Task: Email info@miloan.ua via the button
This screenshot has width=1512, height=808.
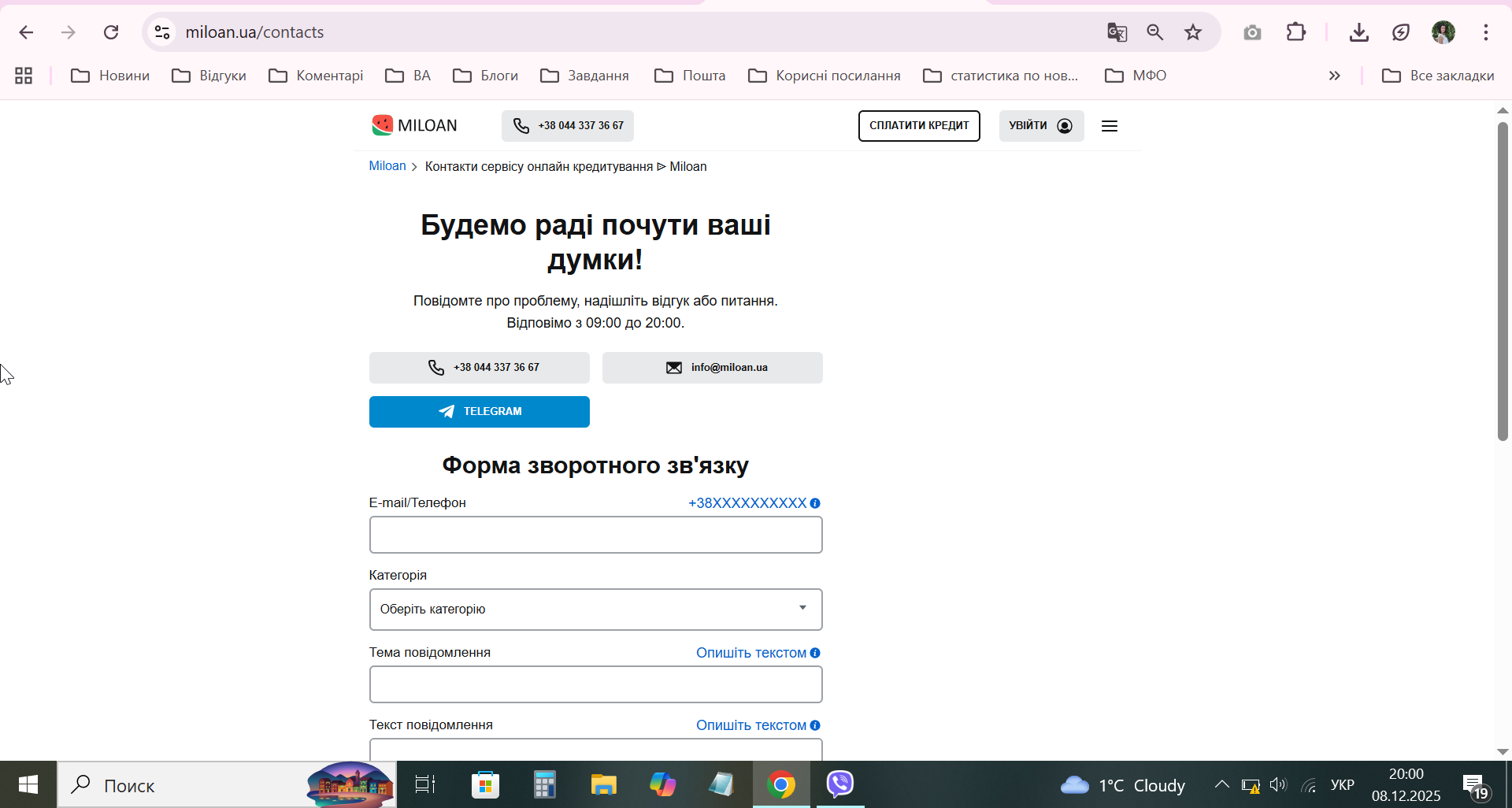Action: [713, 368]
